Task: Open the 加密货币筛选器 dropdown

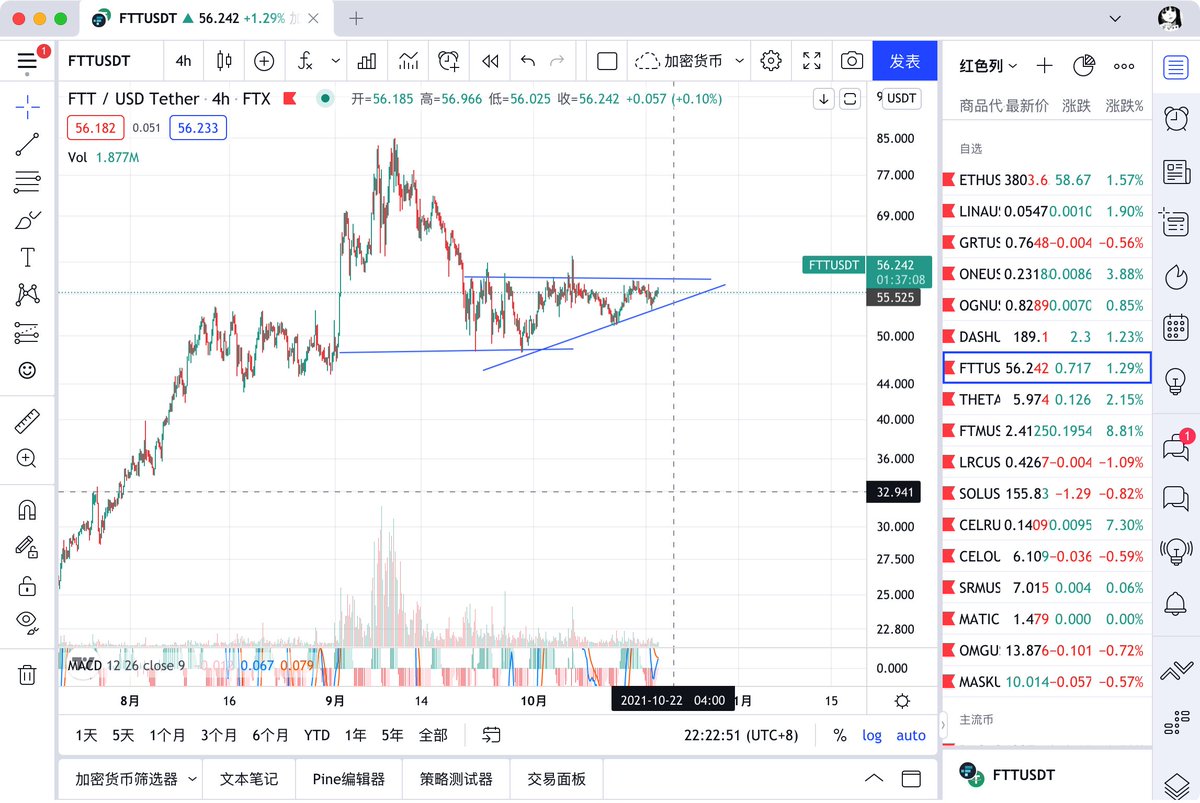Action: pyautogui.click(x=137, y=779)
